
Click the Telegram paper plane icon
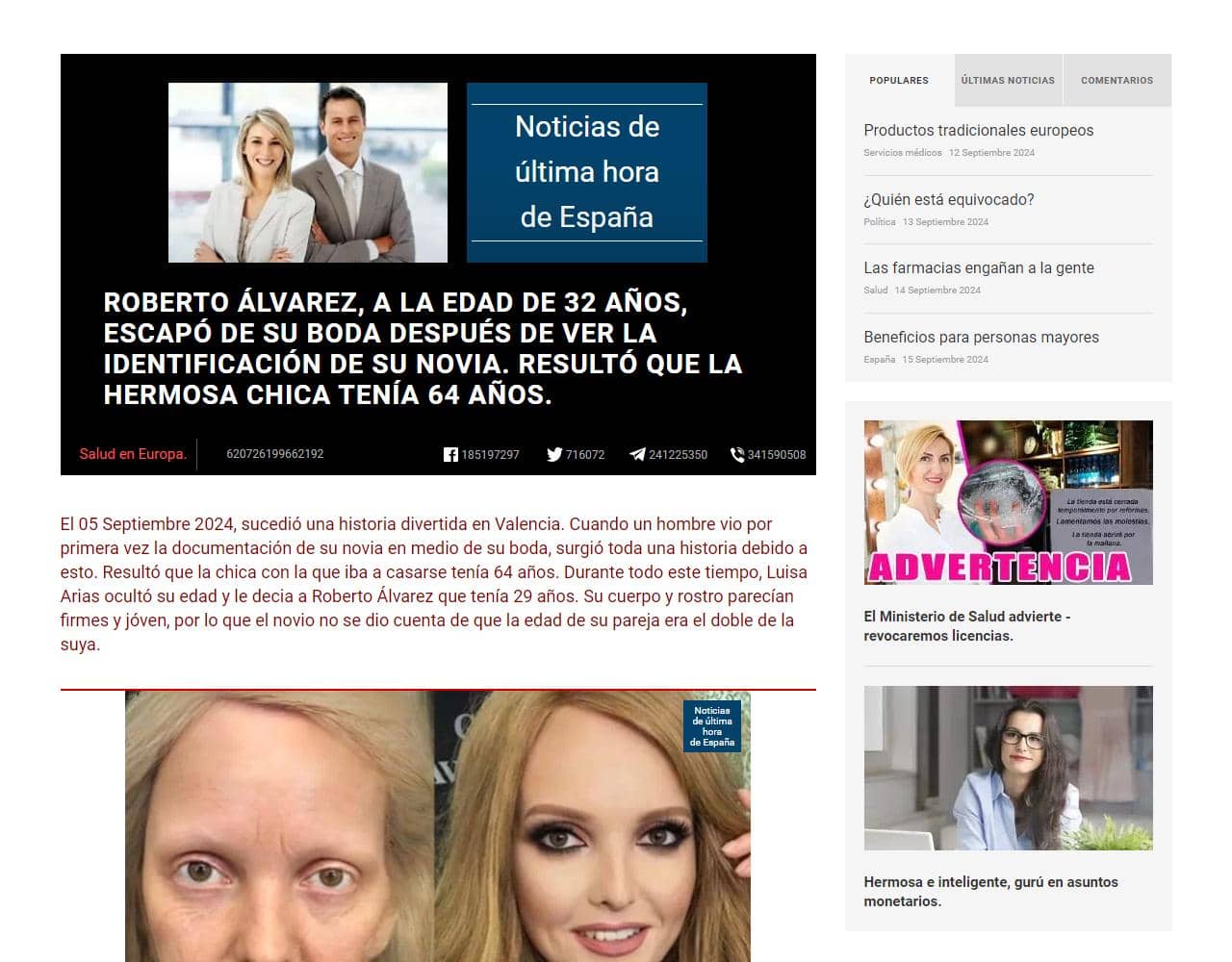coord(637,455)
